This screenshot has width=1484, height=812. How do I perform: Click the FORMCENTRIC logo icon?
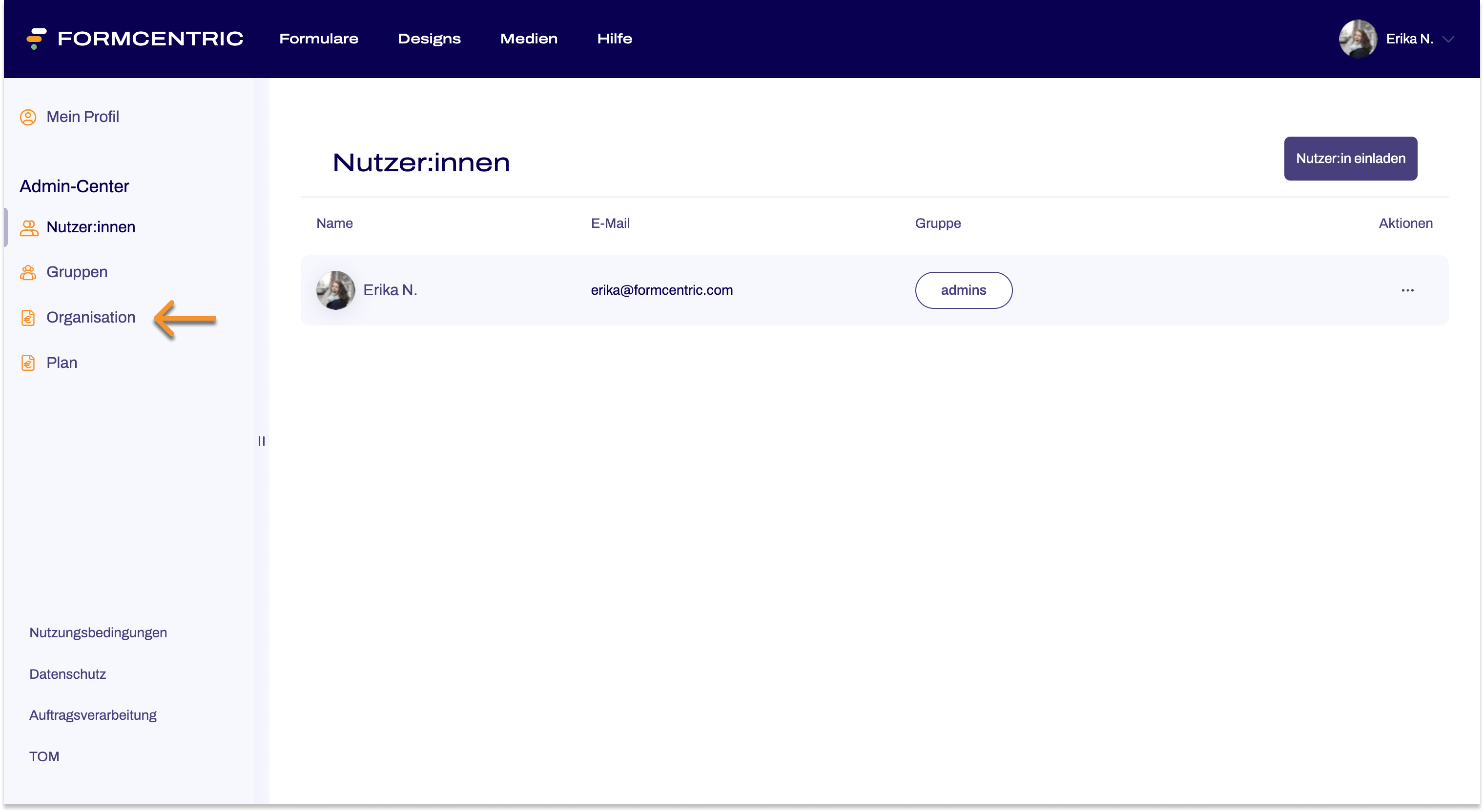[x=36, y=38]
